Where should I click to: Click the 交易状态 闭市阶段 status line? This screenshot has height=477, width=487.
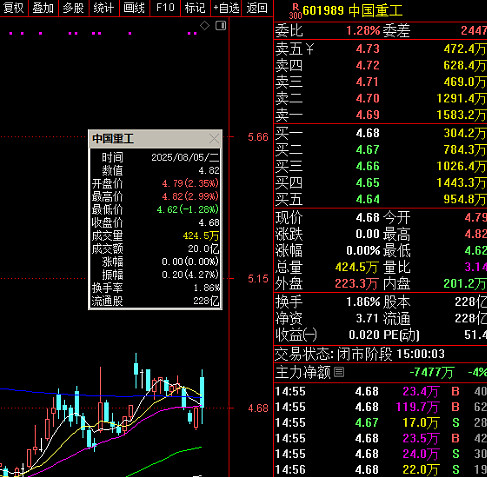pos(360,354)
